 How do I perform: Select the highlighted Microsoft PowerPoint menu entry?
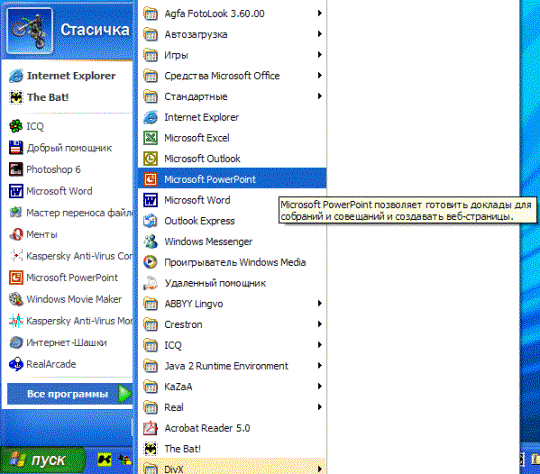click(232, 179)
